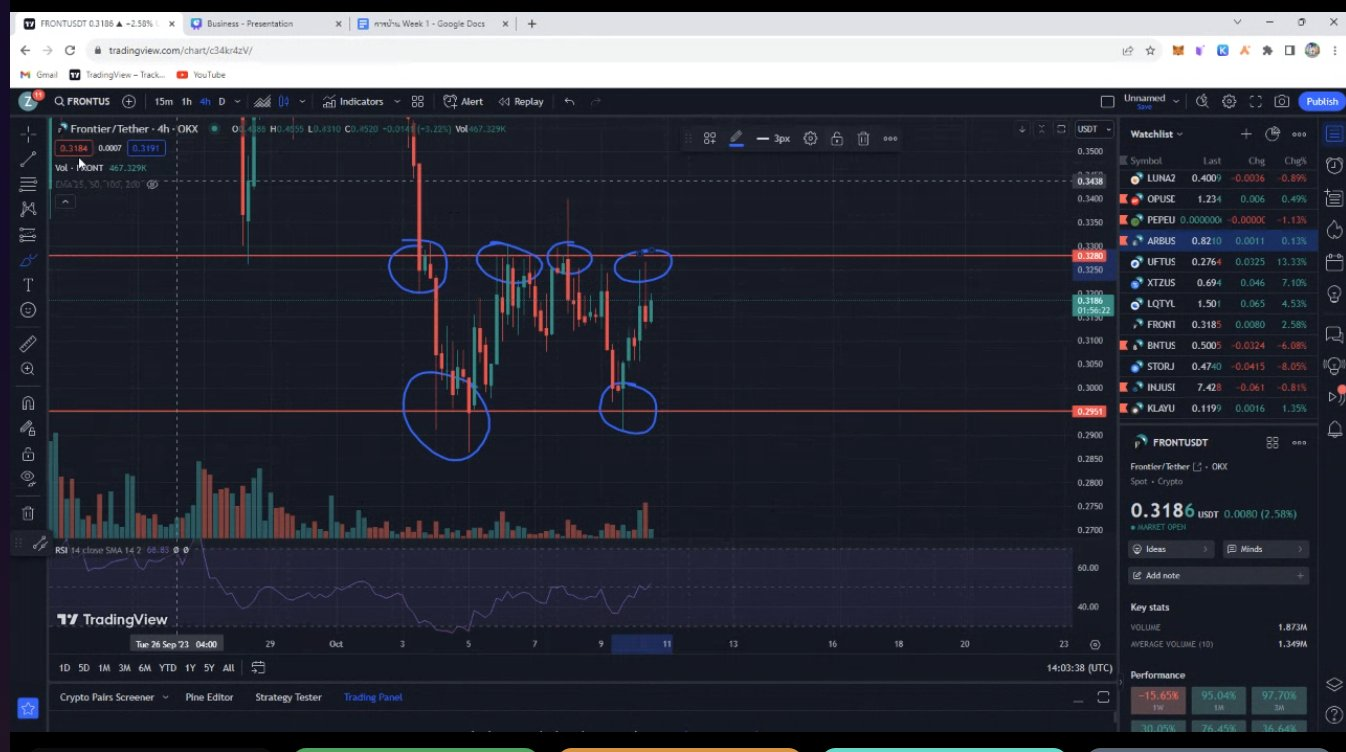Image resolution: width=1346 pixels, height=752 pixels.
Task: Open the Ideas button
Action: click(x=1171, y=549)
